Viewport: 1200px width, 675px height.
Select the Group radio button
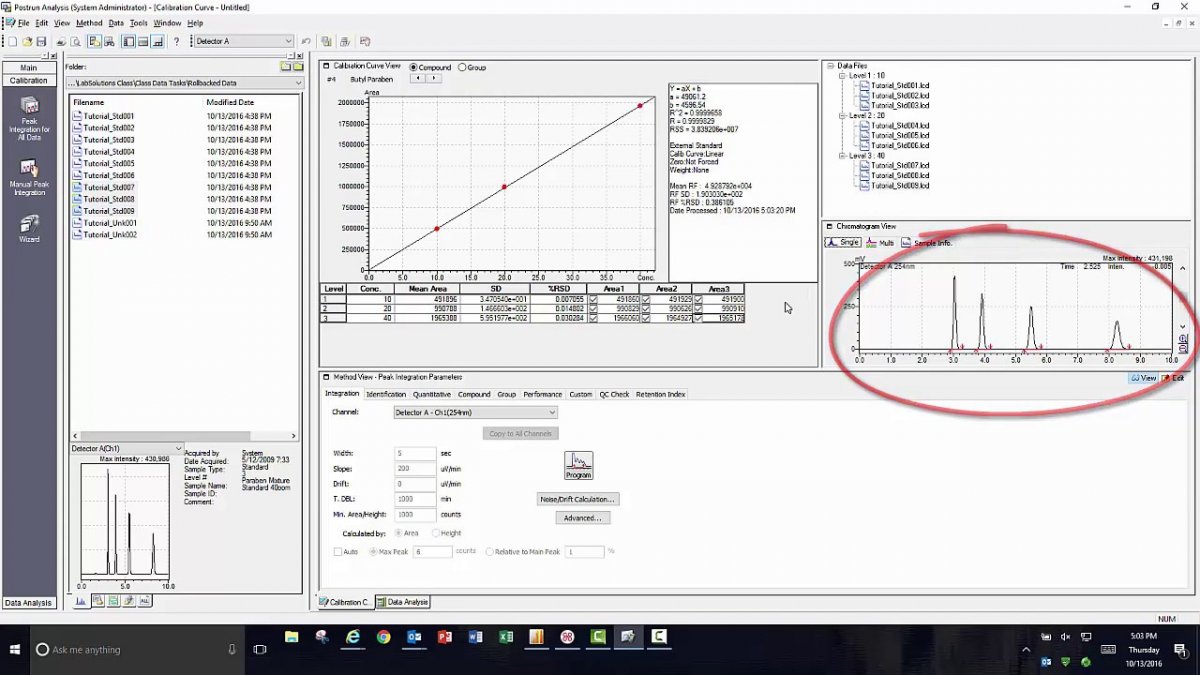(x=462, y=67)
